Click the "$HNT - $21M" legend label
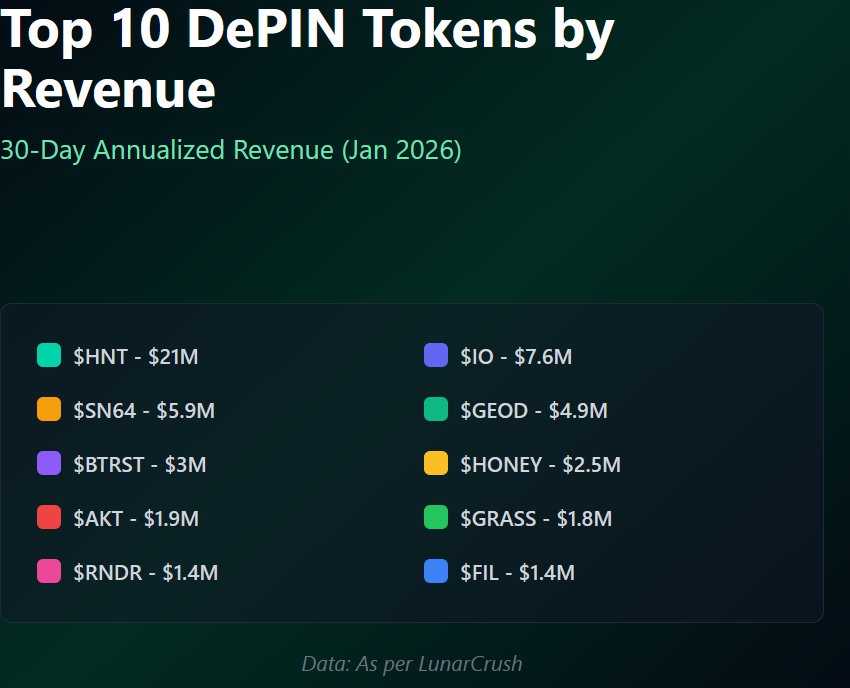This screenshot has width=850, height=688. 136,357
